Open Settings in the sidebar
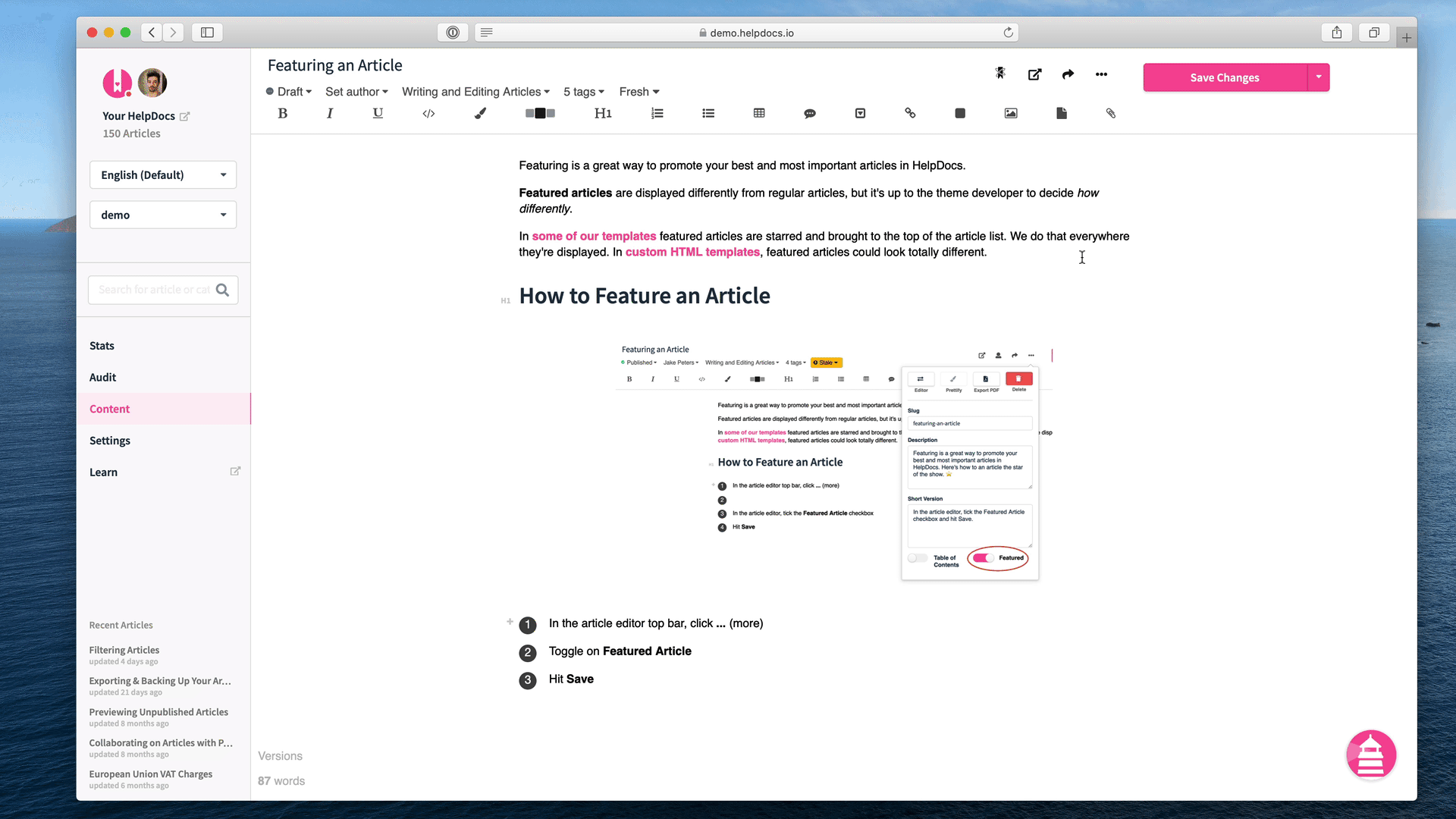This screenshot has height=819, width=1456. (x=110, y=441)
